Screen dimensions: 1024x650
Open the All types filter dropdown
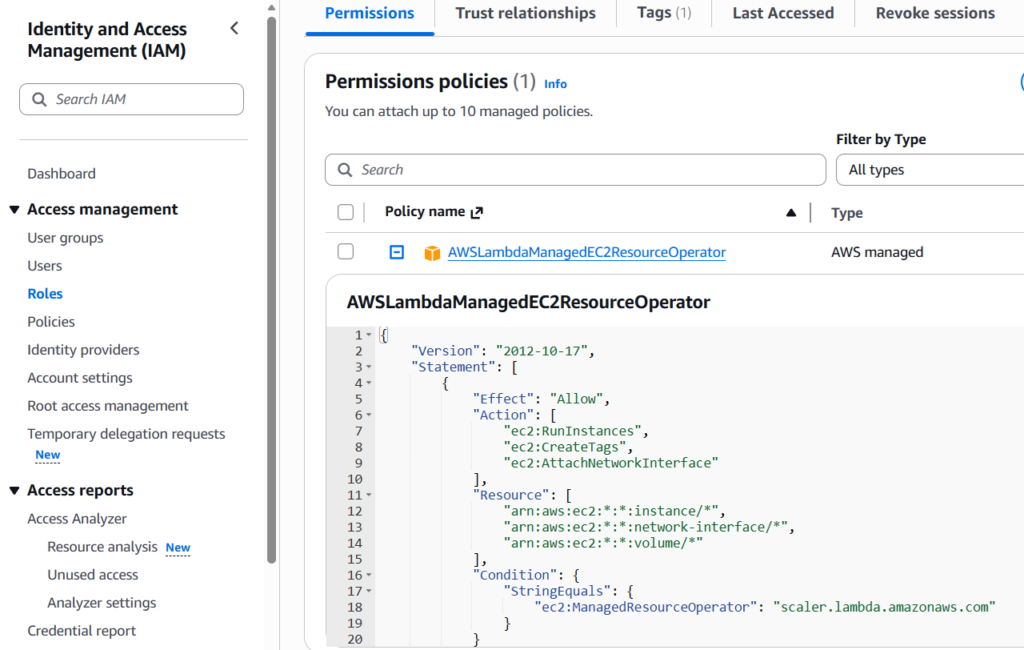click(930, 169)
